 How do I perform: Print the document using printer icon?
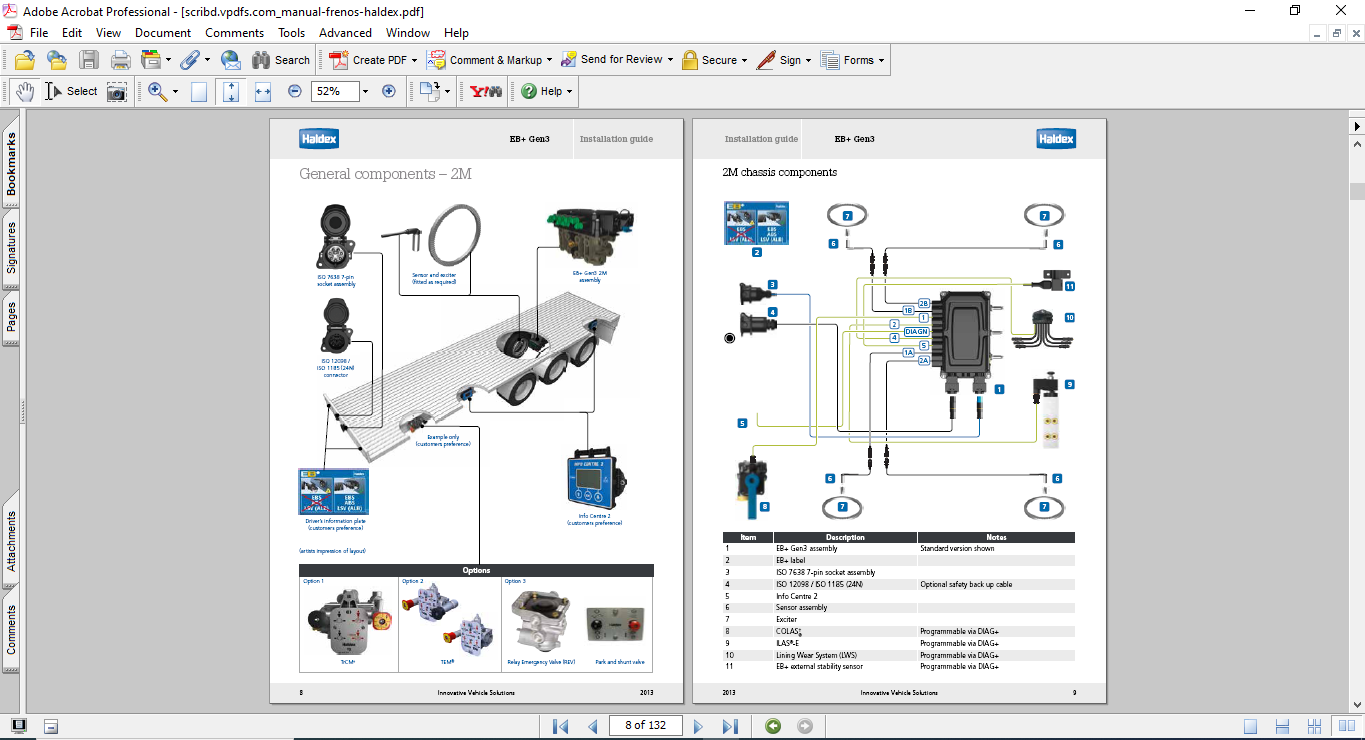(120, 60)
